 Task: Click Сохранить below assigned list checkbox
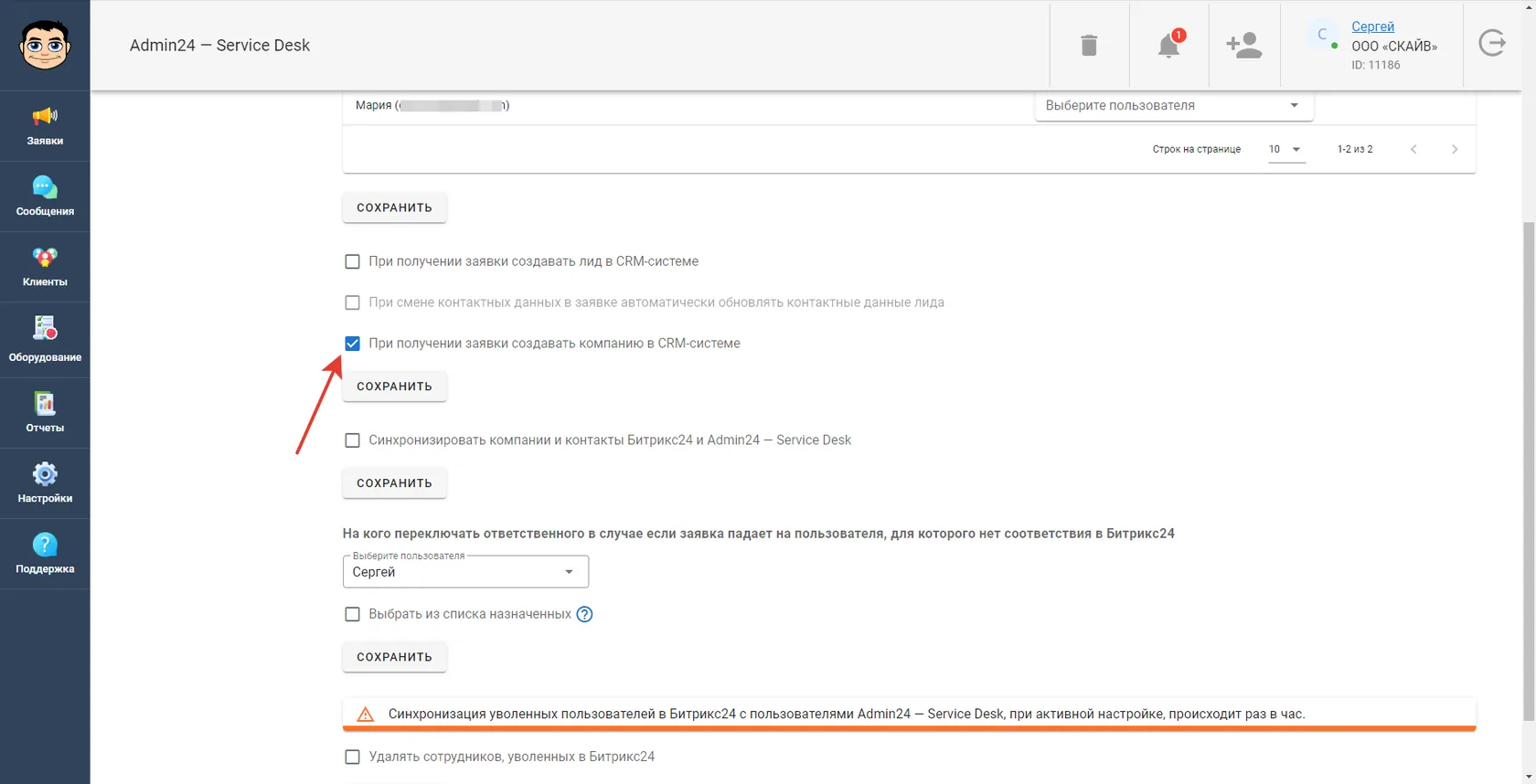(x=394, y=657)
